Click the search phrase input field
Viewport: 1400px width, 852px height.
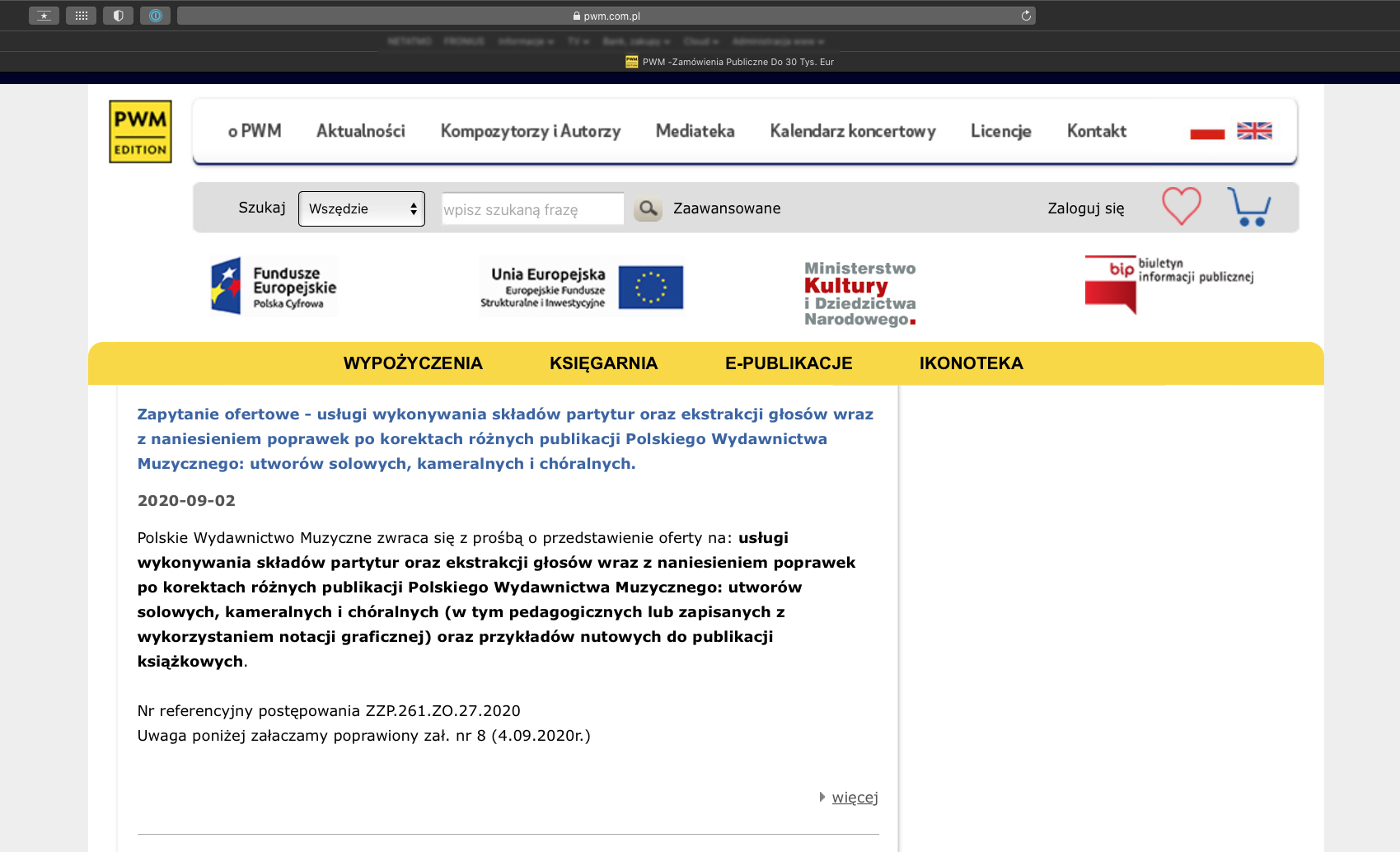click(532, 209)
